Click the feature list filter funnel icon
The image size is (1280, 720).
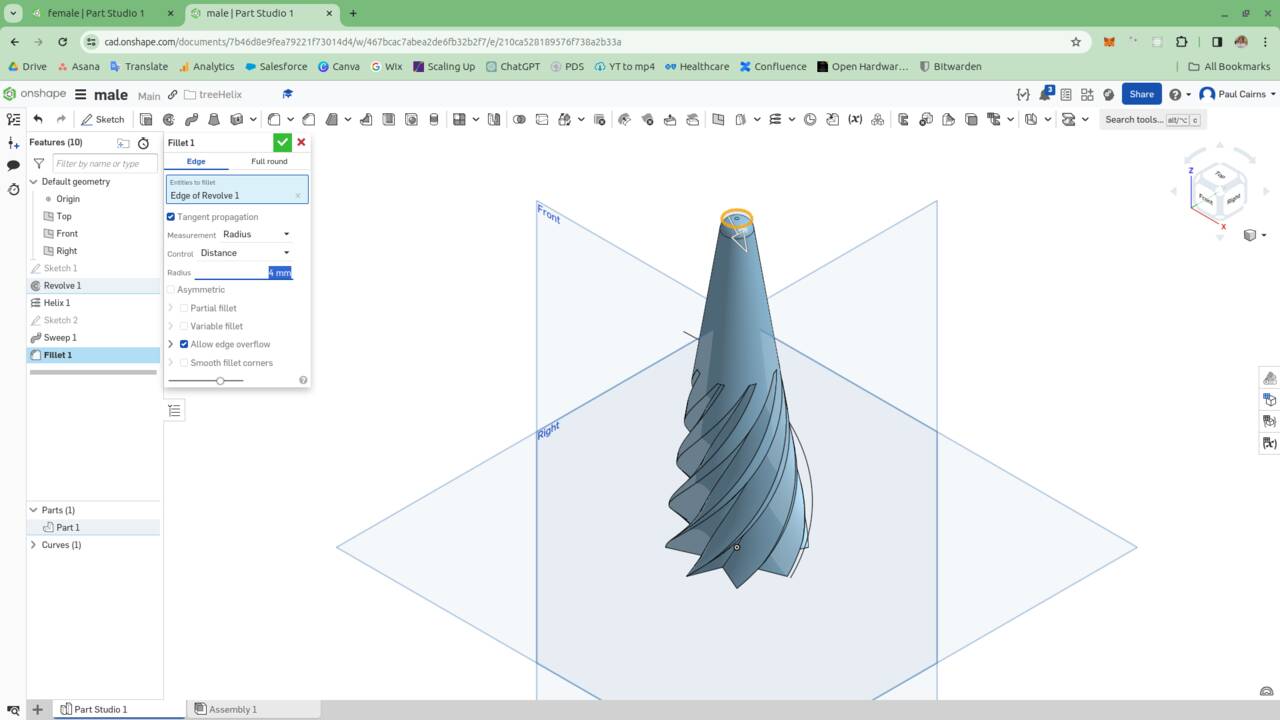tap(39, 163)
